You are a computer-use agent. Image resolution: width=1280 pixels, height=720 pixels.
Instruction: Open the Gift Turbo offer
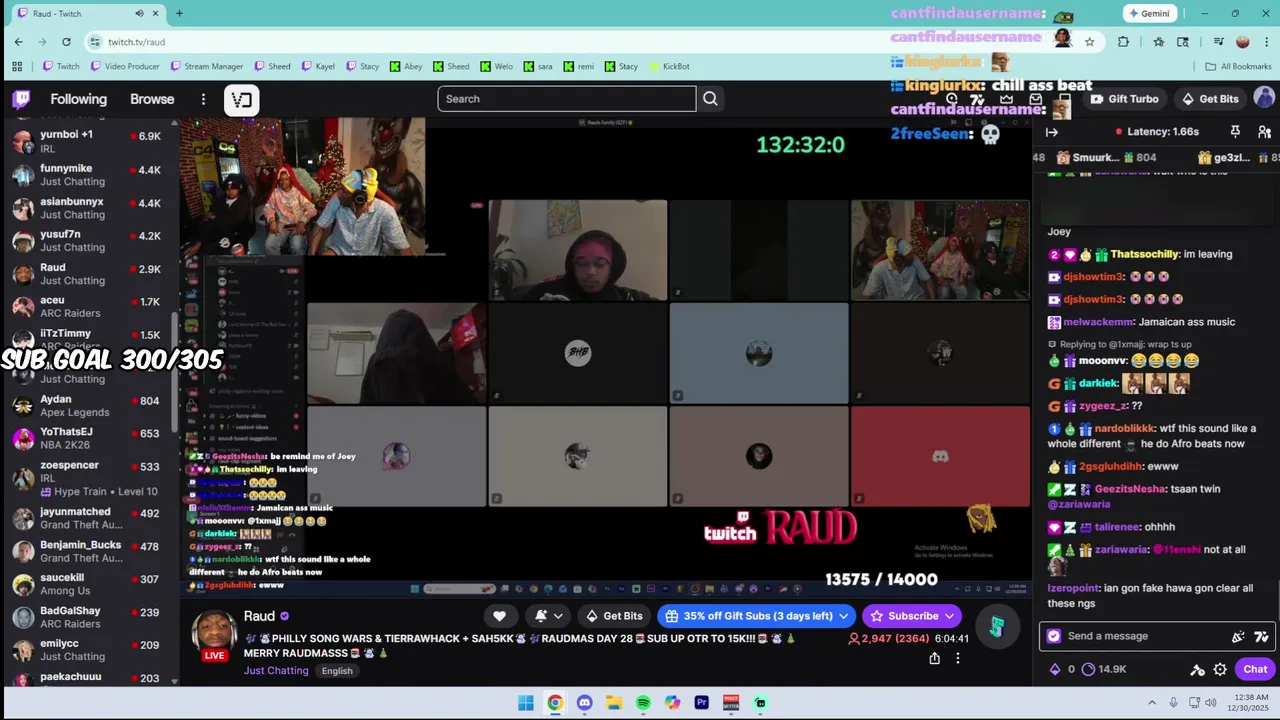pos(1124,99)
